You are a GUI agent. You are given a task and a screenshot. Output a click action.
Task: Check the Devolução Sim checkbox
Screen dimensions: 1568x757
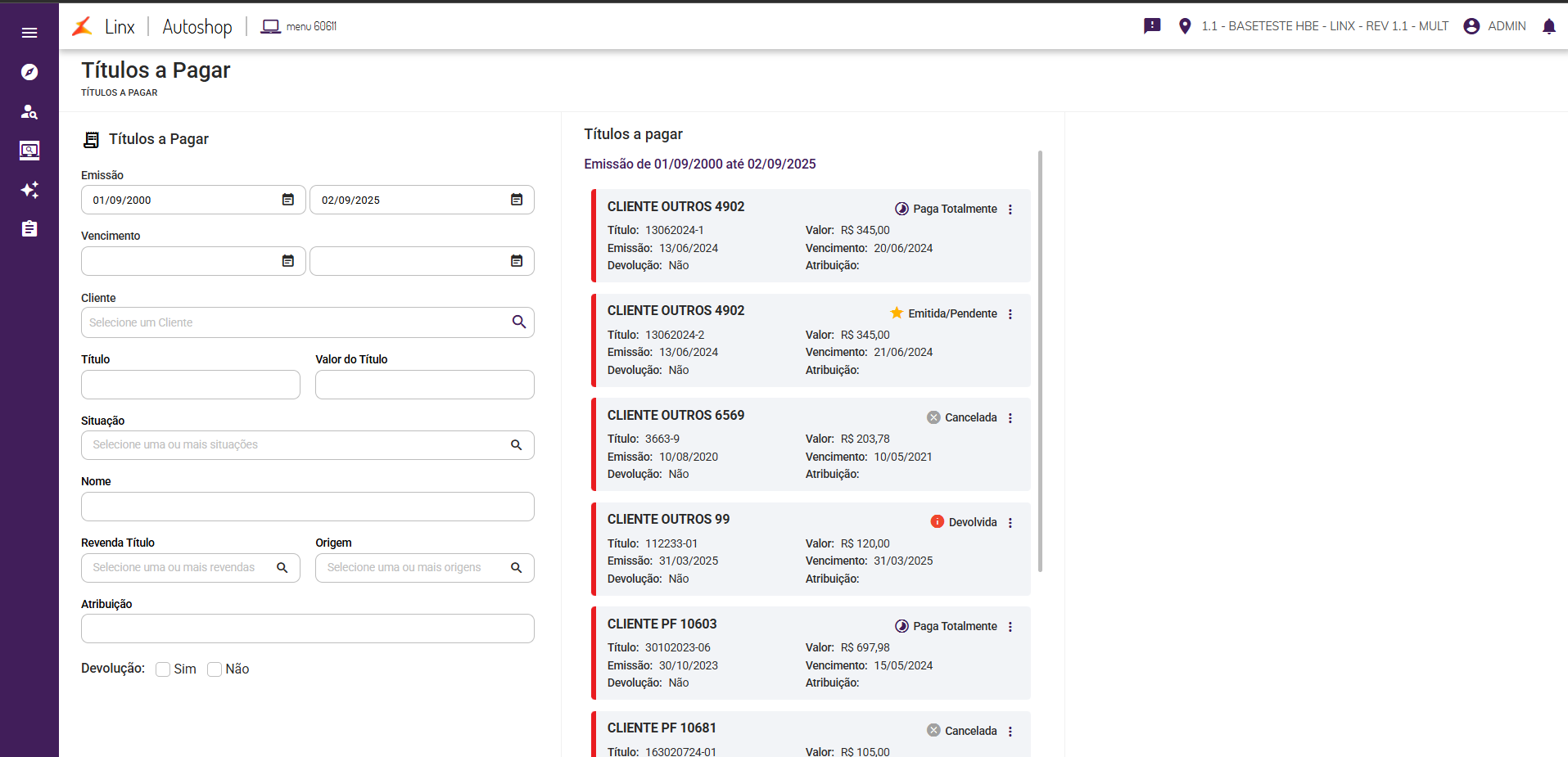tap(163, 669)
